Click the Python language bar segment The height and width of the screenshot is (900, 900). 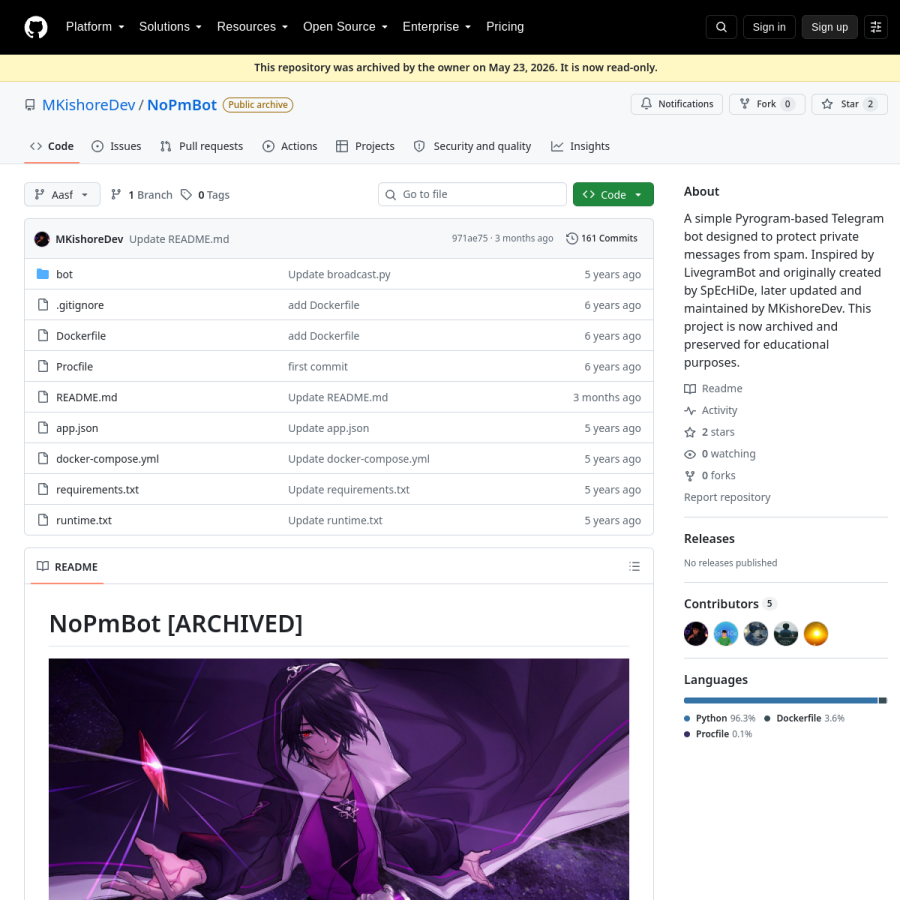tap(781, 700)
